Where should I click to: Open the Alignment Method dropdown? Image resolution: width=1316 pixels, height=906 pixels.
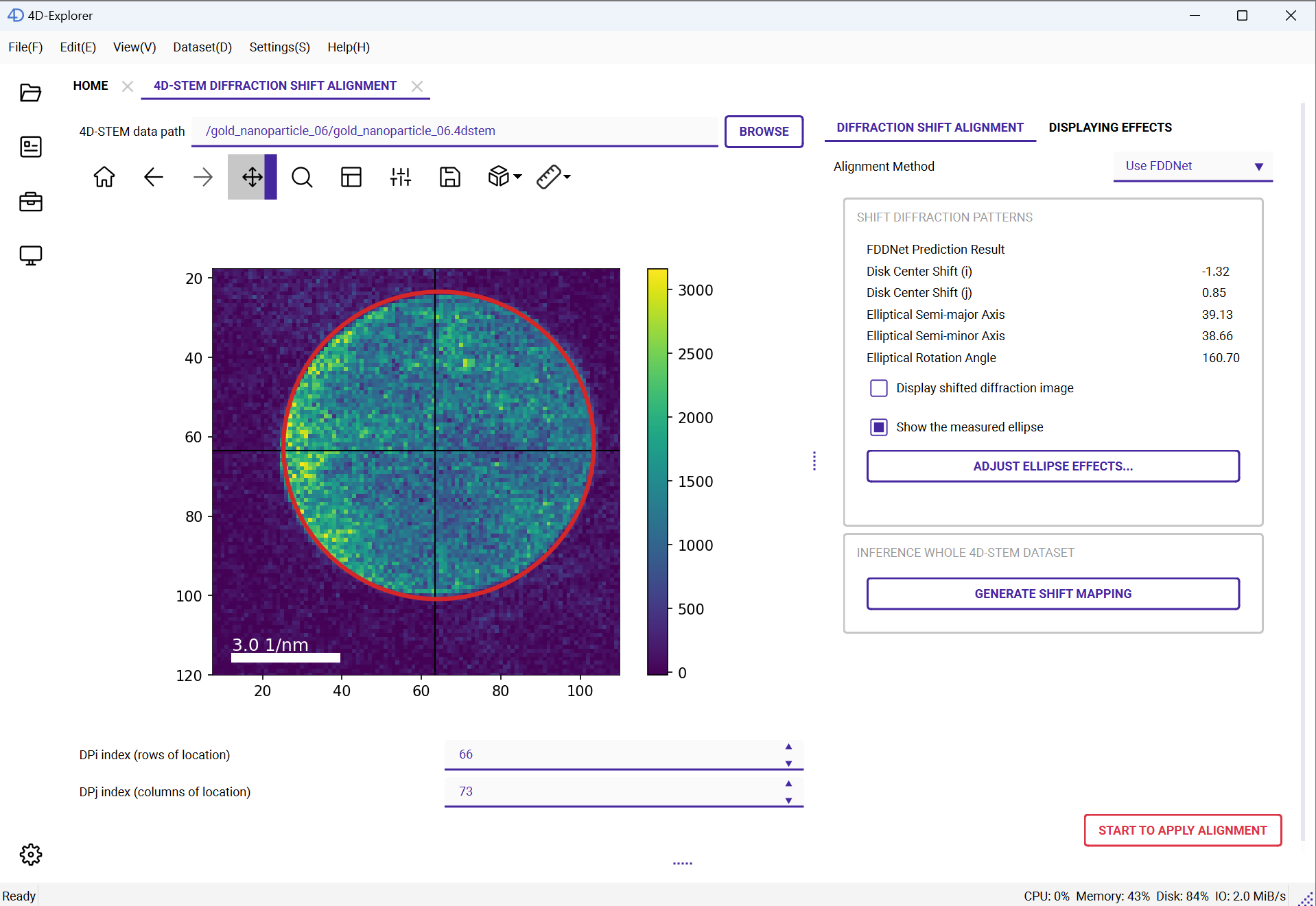[1192, 166]
